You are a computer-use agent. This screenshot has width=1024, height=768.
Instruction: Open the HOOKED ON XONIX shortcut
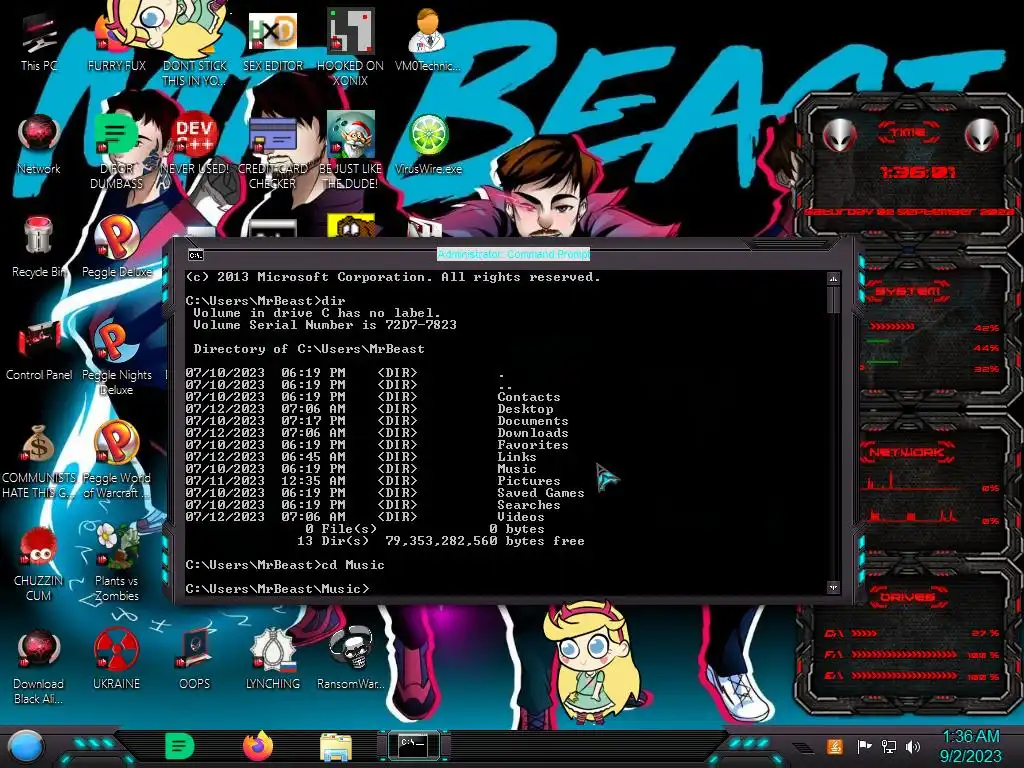350,49
